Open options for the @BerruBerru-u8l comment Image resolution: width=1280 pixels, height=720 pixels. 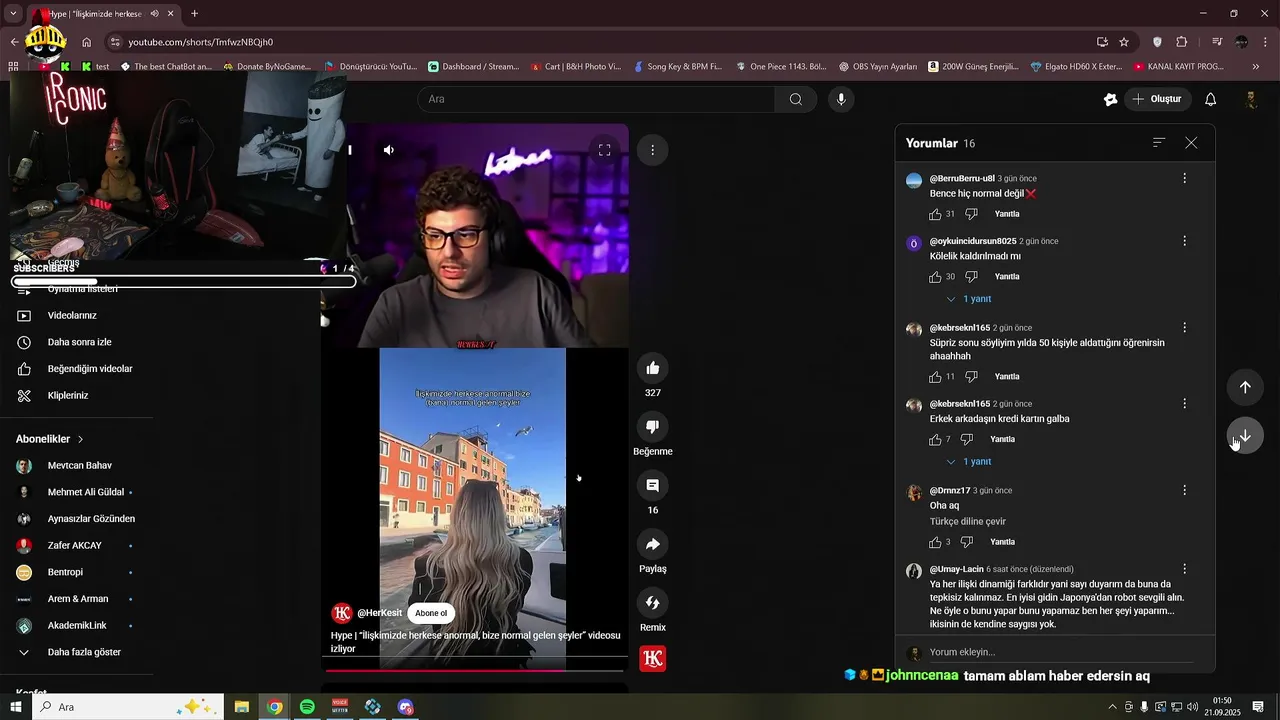[1184, 178]
